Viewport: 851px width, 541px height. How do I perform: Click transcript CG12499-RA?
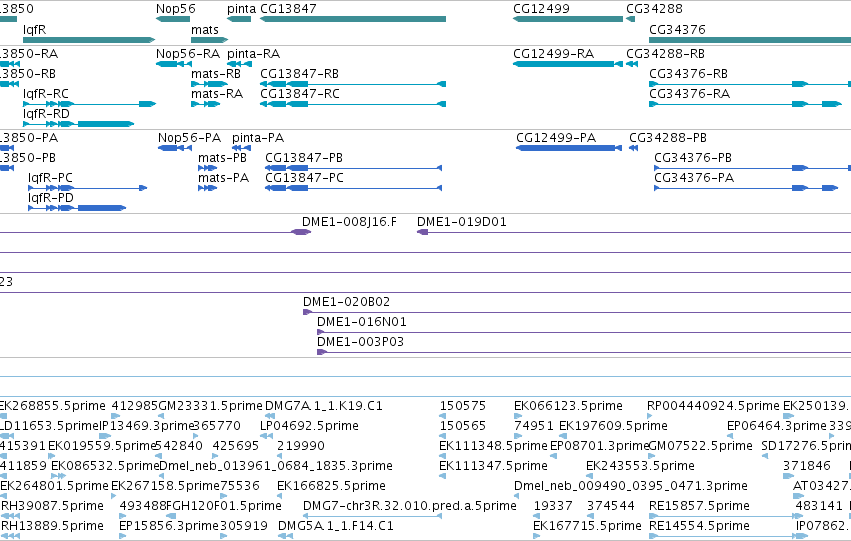click(x=568, y=64)
